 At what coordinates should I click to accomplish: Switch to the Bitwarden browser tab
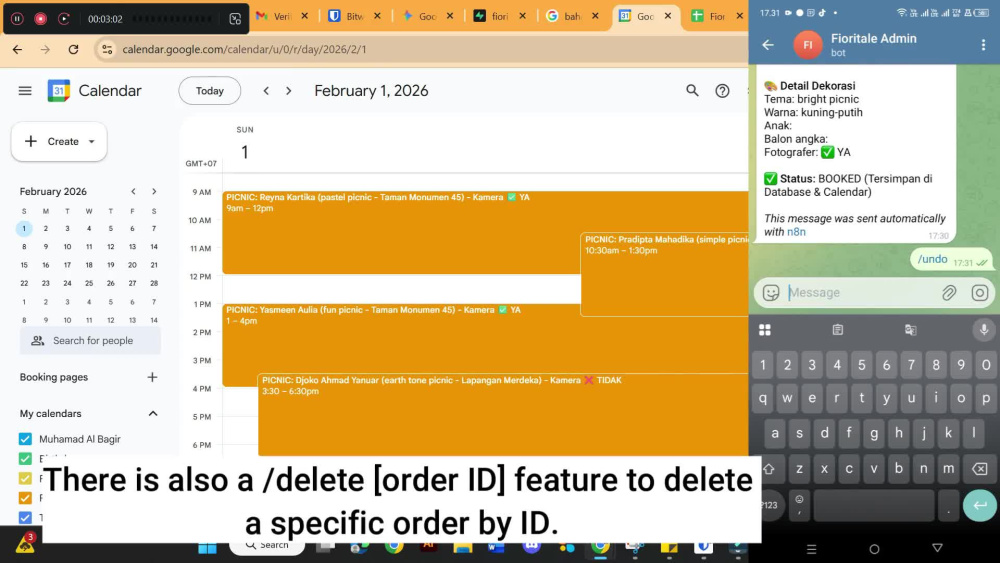[355, 17]
